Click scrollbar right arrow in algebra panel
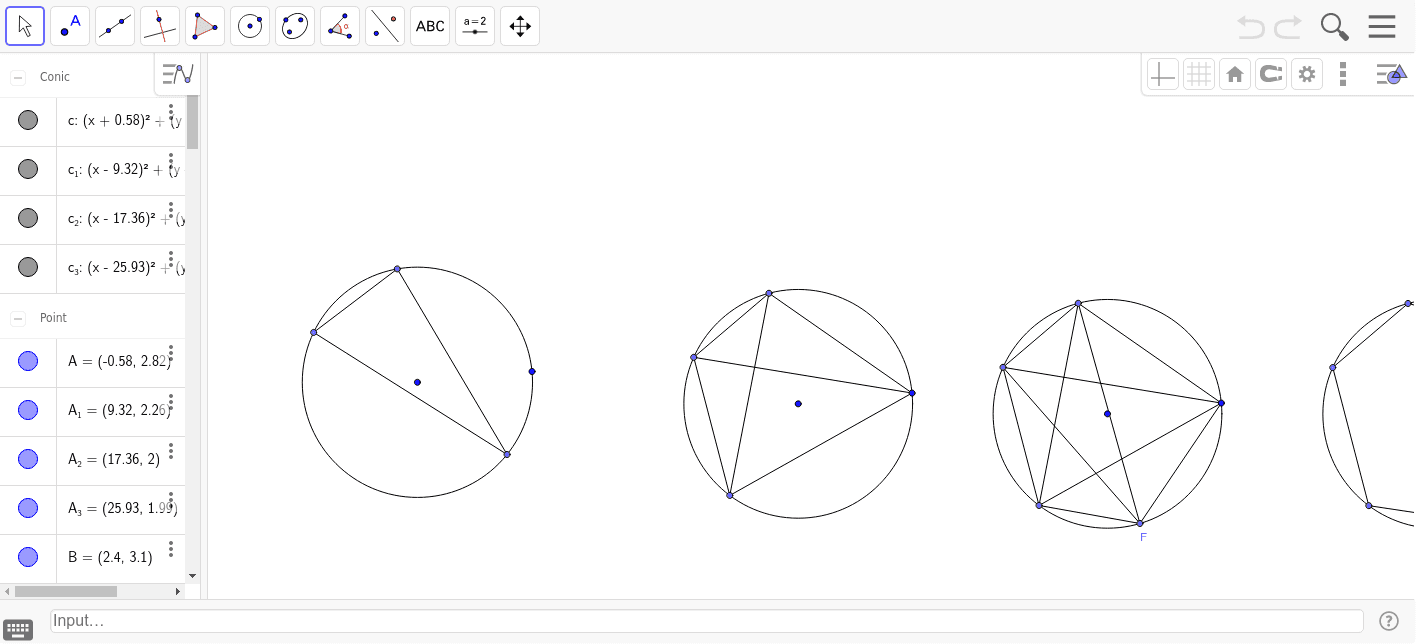Image resolution: width=1416 pixels, height=644 pixels. [x=179, y=591]
